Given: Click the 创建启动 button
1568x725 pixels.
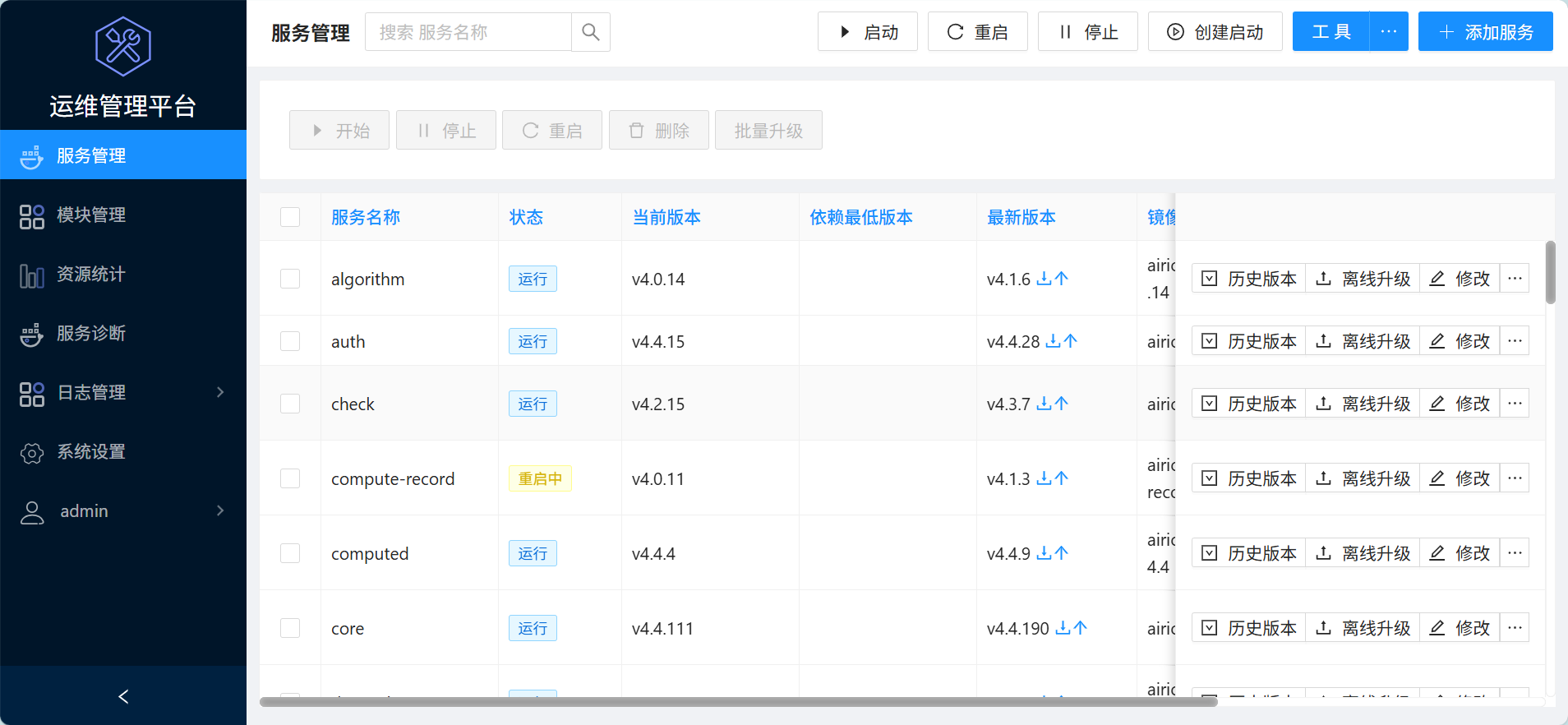Looking at the screenshot, I should click(1215, 32).
